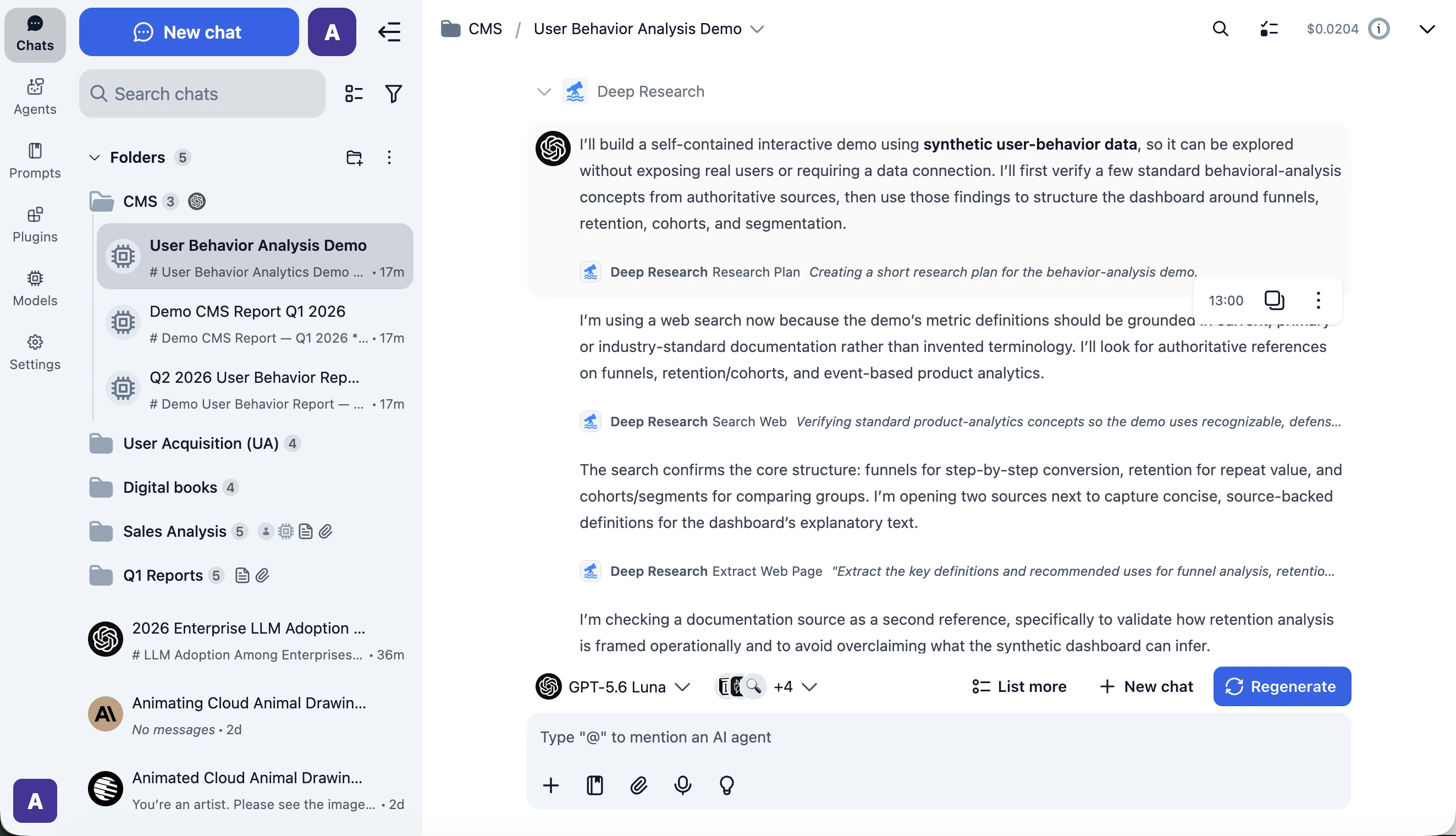This screenshot has width=1456, height=836.
Task: Open the Plugins sidebar tab
Action: click(35, 224)
